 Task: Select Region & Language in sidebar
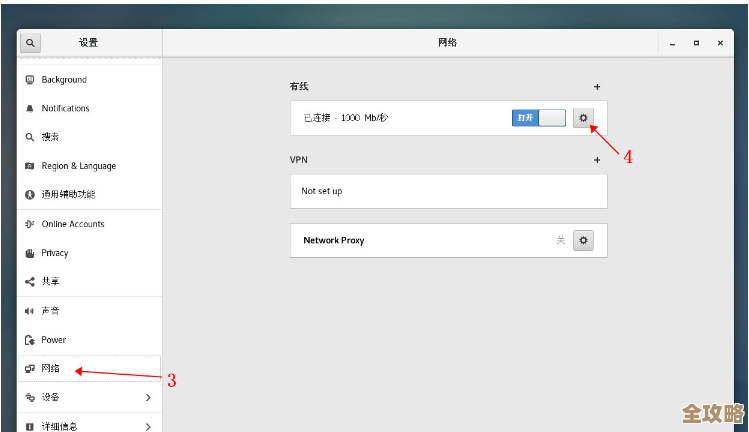pyautogui.click(x=78, y=166)
